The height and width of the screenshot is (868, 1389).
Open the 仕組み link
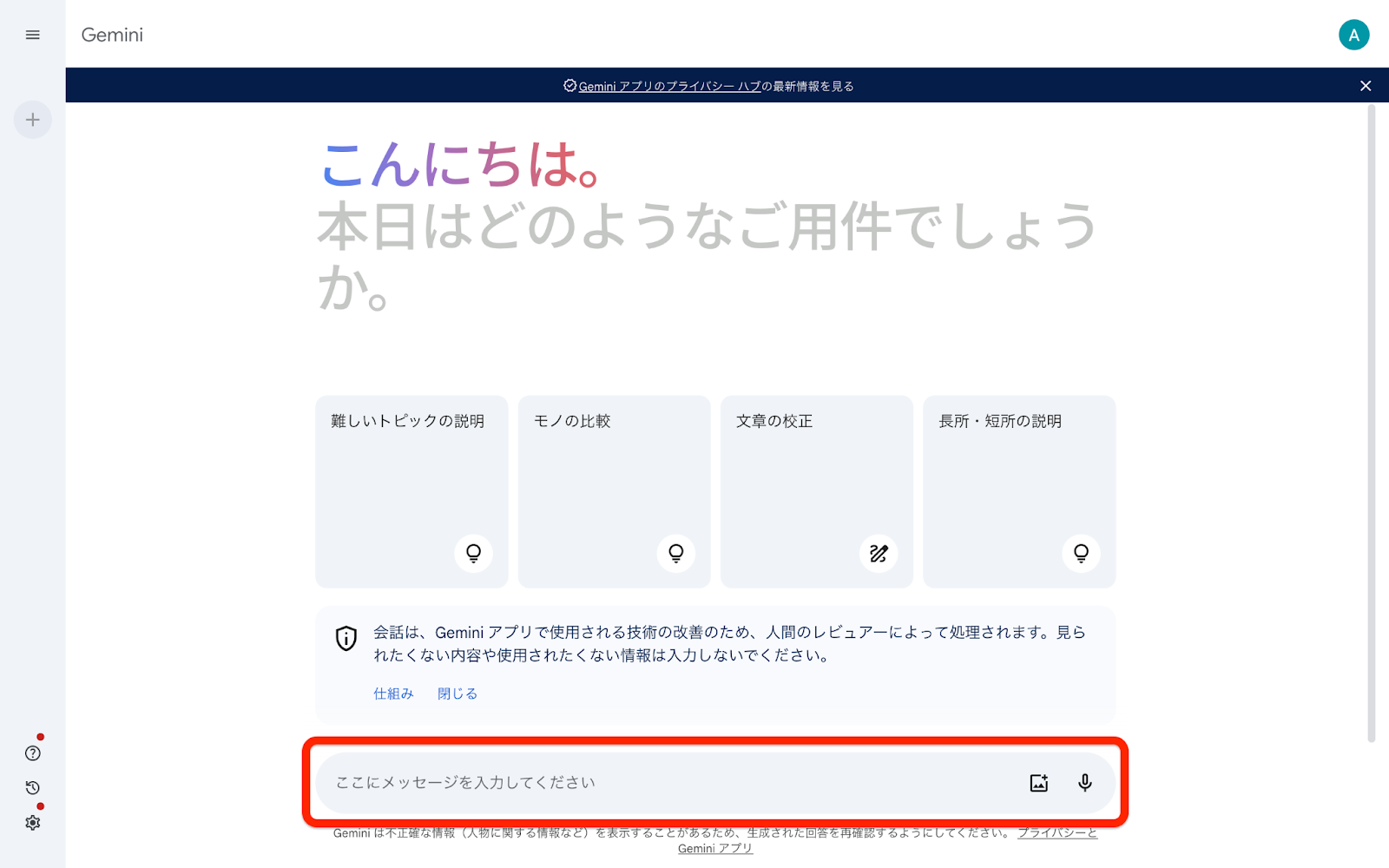tap(393, 694)
